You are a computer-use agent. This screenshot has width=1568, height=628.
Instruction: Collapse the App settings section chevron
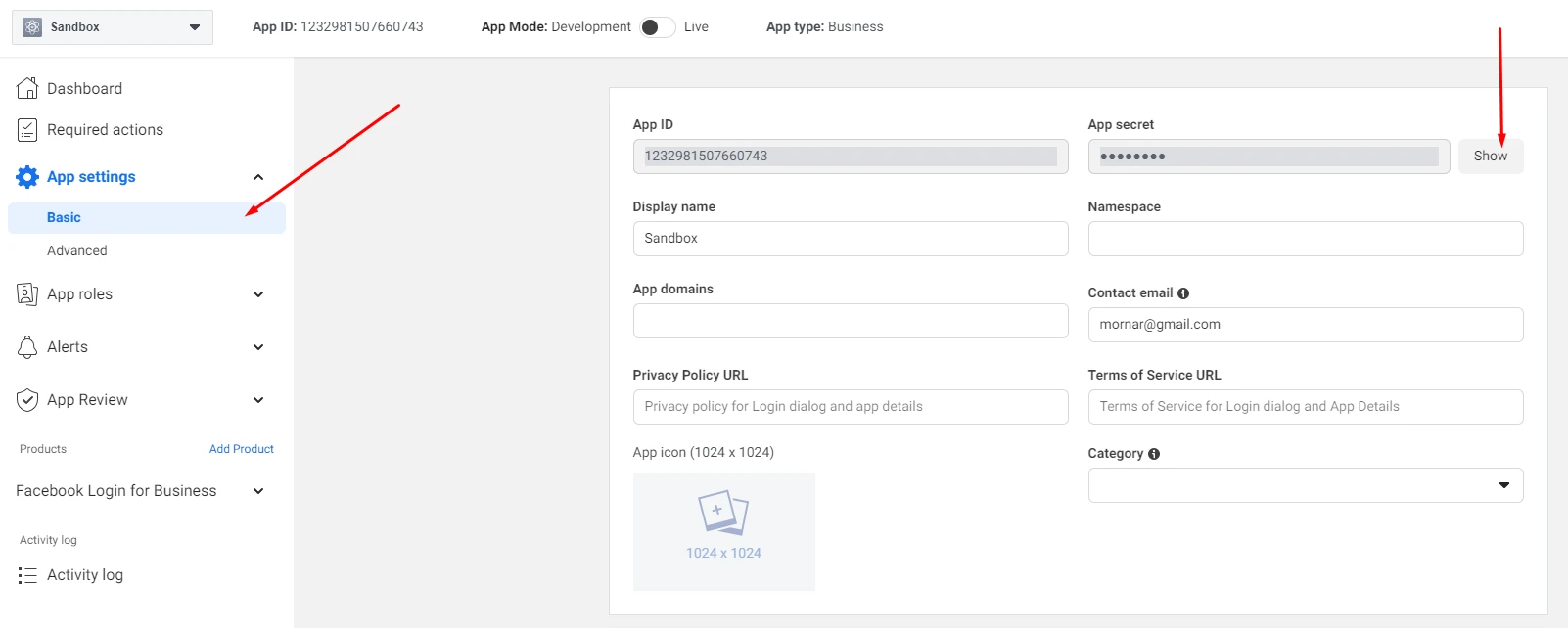tap(258, 177)
